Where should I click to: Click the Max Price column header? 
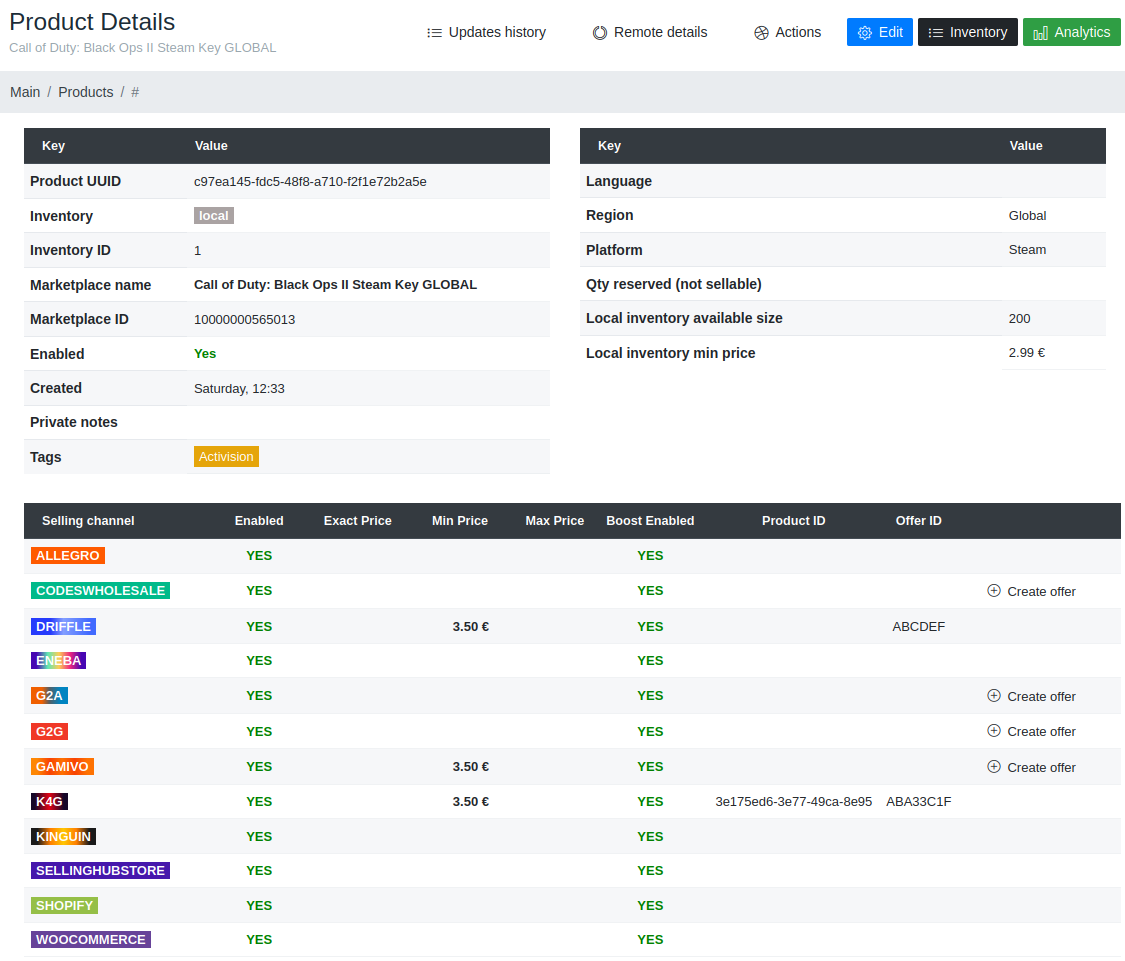pos(555,521)
